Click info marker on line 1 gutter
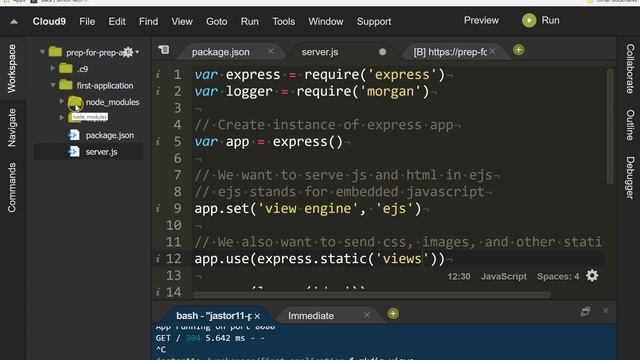The height and width of the screenshot is (360, 640). [x=158, y=75]
